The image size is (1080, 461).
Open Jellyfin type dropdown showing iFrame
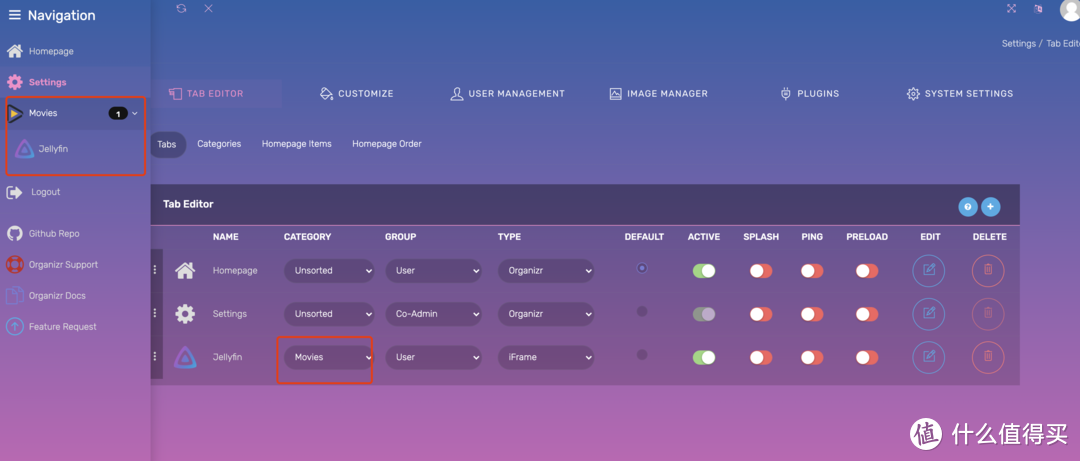[x=545, y=357]
